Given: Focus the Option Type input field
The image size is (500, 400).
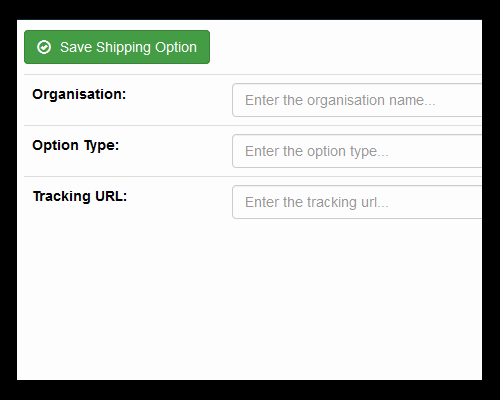Looking at the screenshot, I should (357, 151).
